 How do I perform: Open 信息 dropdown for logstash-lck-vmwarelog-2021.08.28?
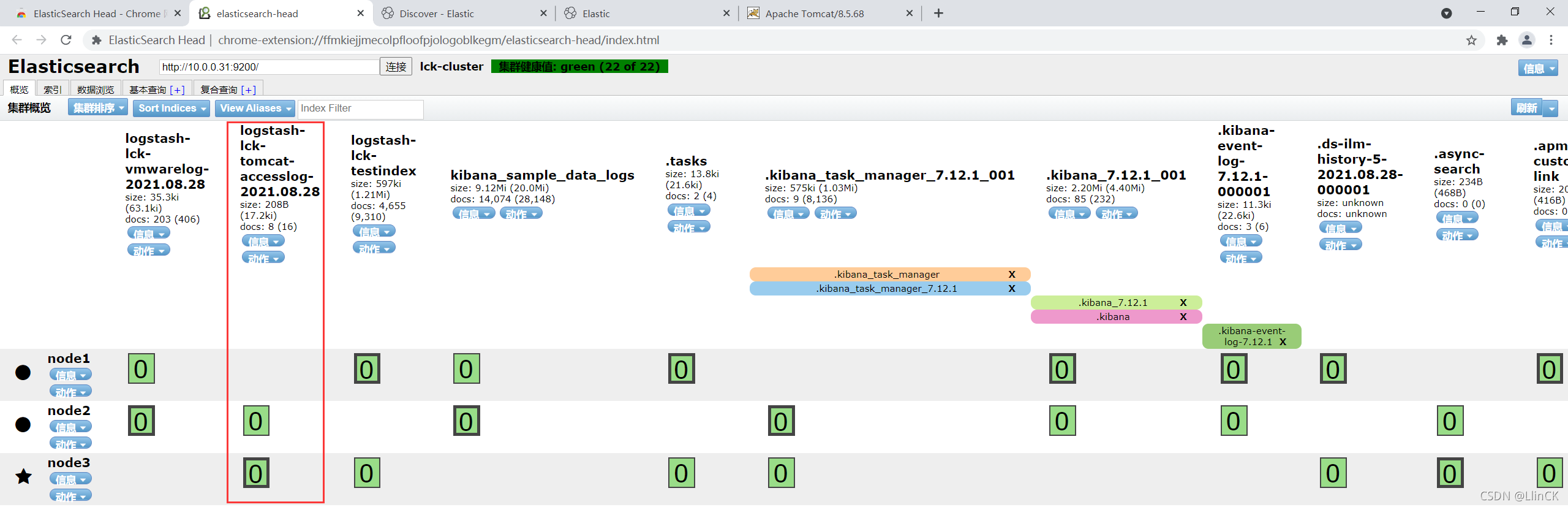[x=149, y=233]
